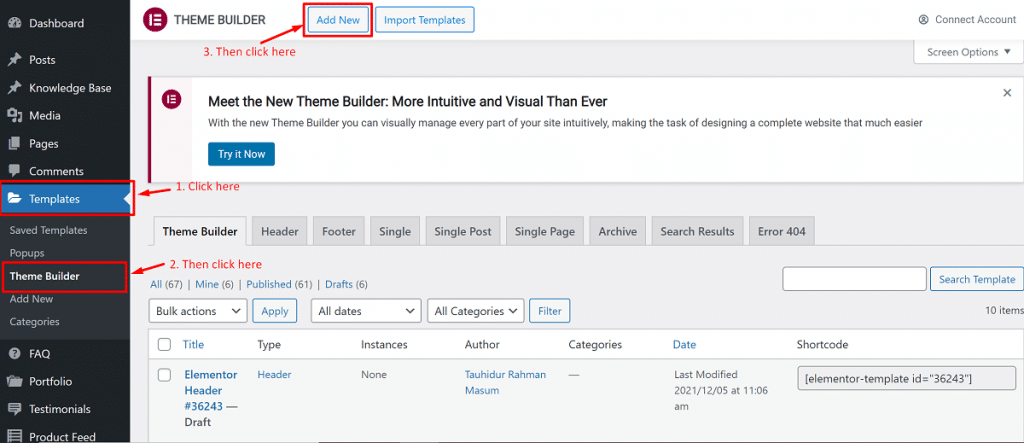
Task: Tick the select-all checkbox in table header
Action: click(165, 344)
